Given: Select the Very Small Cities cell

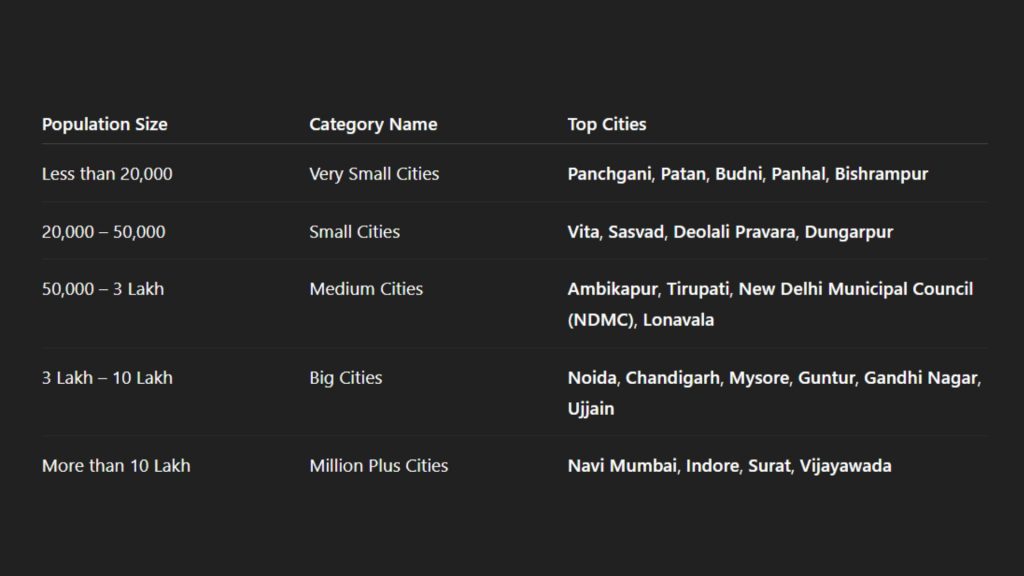Looking at the screenshot, I should pyautogui.click(x=374, y=174).
